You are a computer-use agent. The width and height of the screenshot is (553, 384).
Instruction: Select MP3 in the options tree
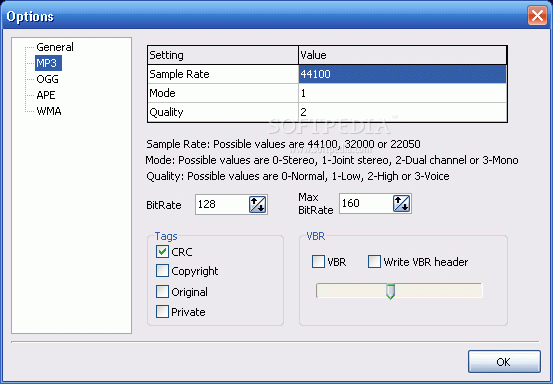48,63
